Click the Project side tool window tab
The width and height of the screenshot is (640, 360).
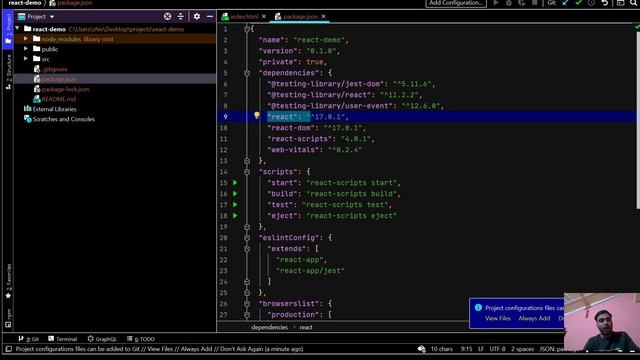coord(8,29)
